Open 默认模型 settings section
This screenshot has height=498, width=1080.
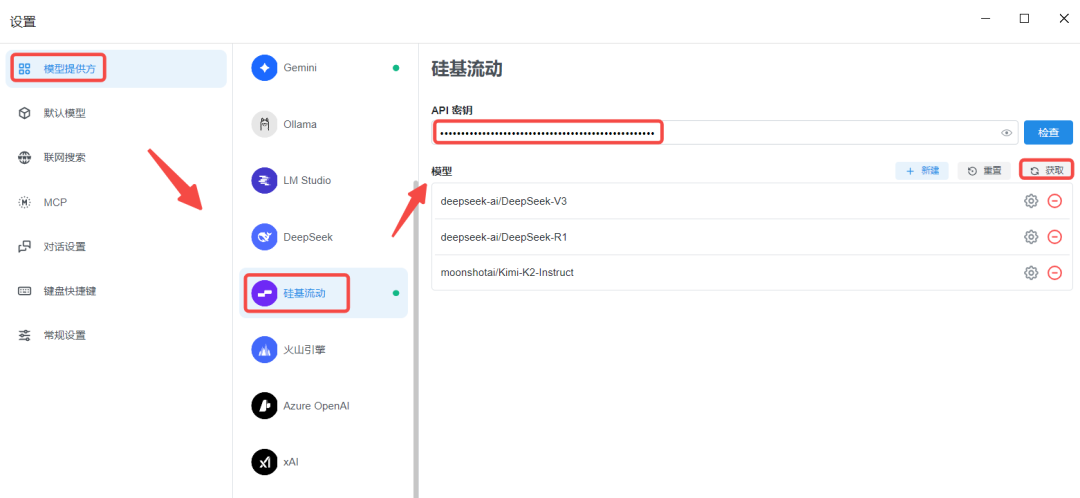pyautogui.click(x=116, y=113)
